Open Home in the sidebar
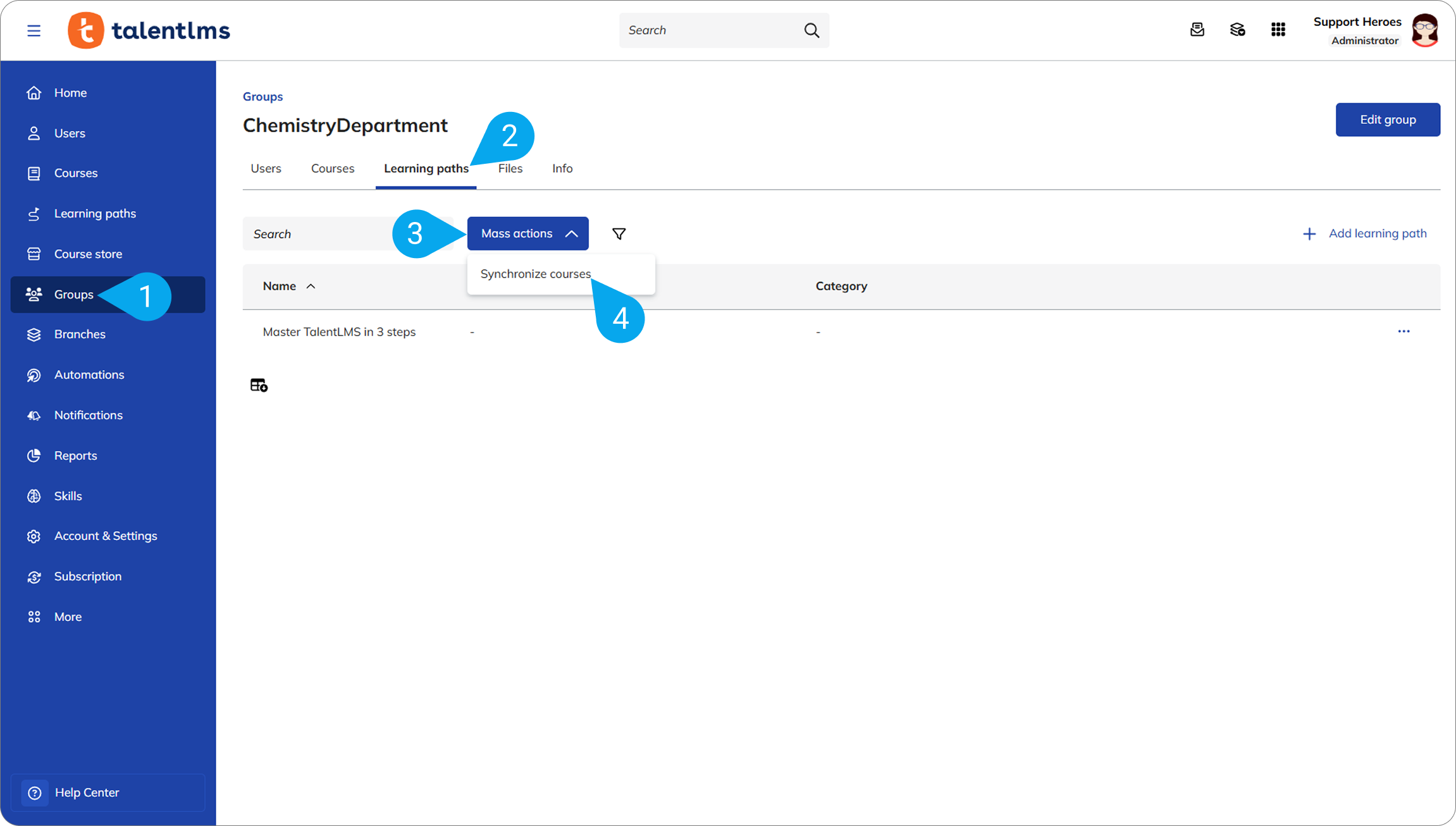Screen dimensions: 1456x826 tap(108, 93)
